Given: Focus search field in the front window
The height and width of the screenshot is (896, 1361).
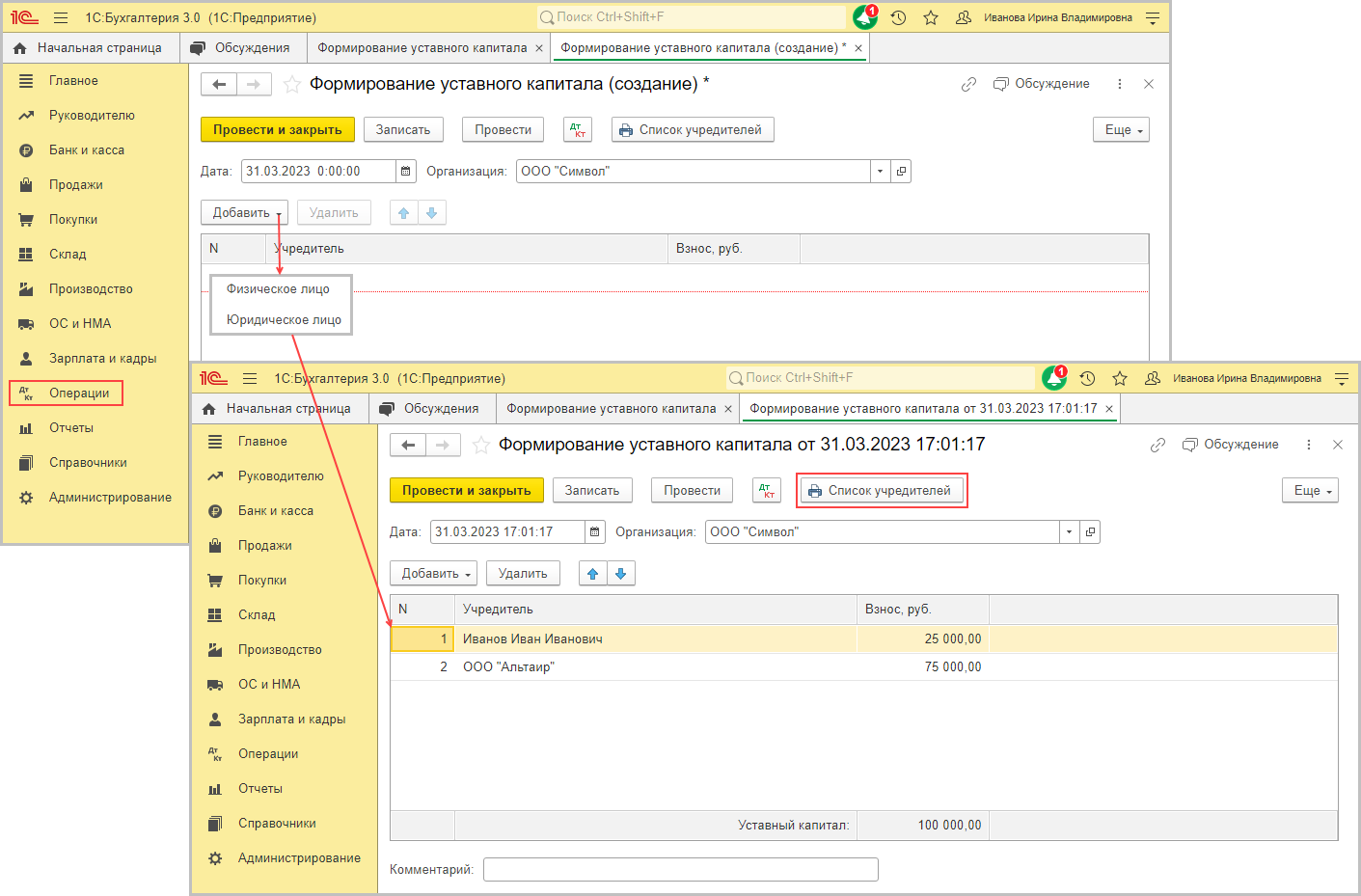Looking at the screenshot, I should [x=882, y=378].
